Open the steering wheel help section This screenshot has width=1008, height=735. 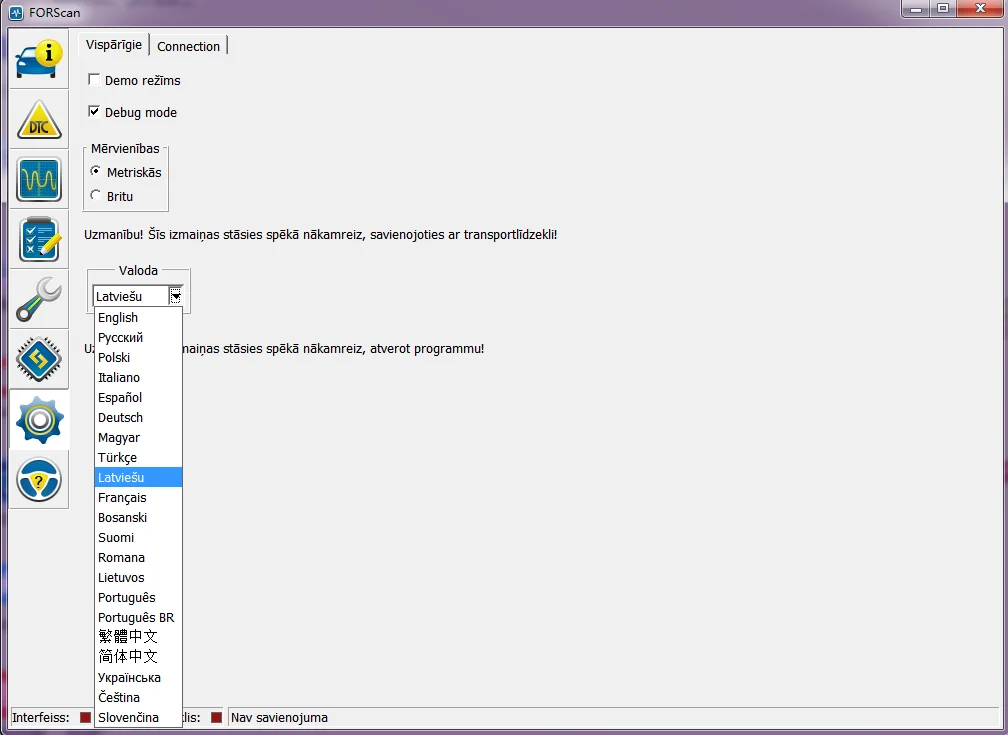click(39, 480)
